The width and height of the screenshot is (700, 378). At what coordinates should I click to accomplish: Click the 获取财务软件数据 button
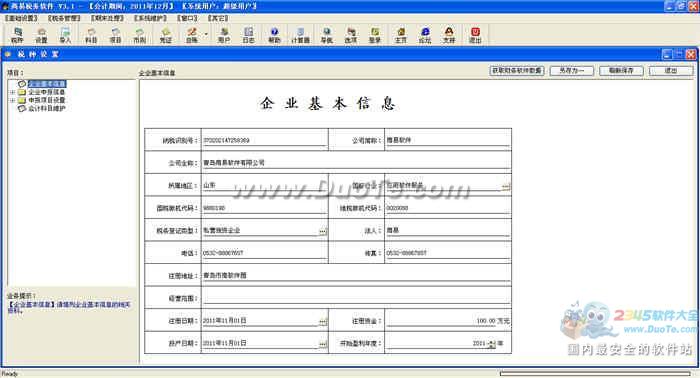[x=517, y=71]
